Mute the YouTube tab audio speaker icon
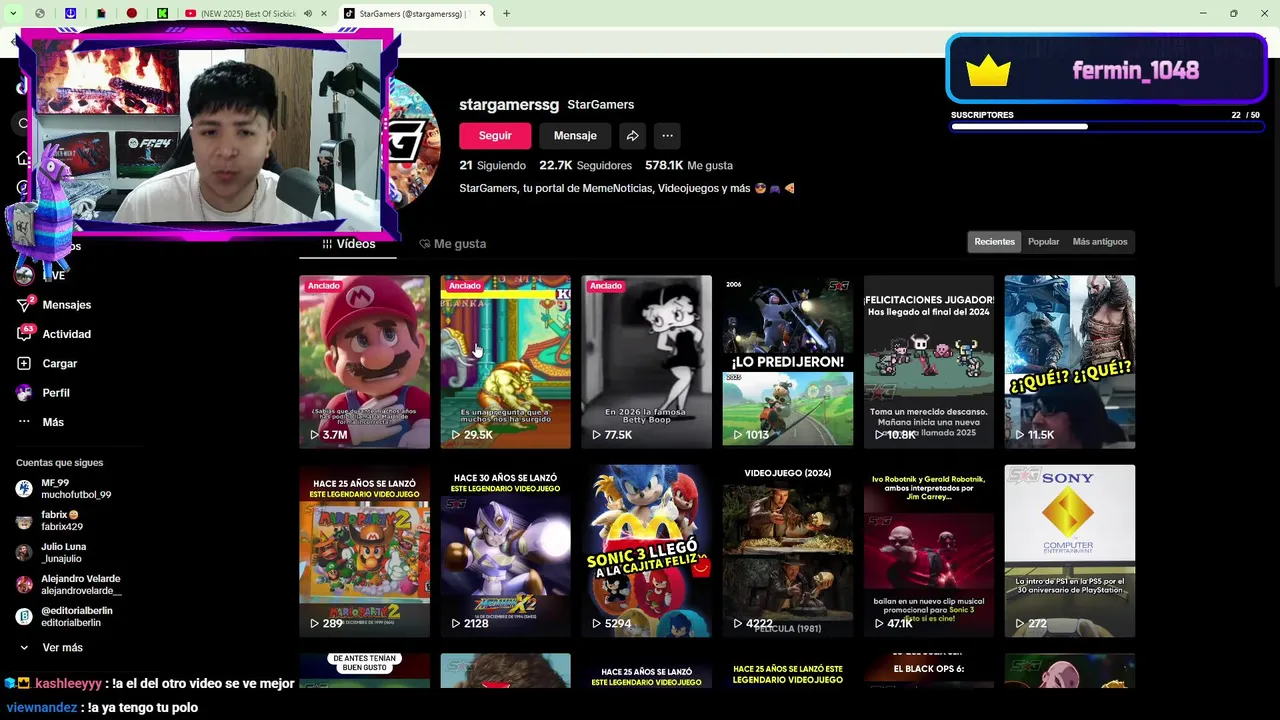1280x720 pixels. (308, 14)
